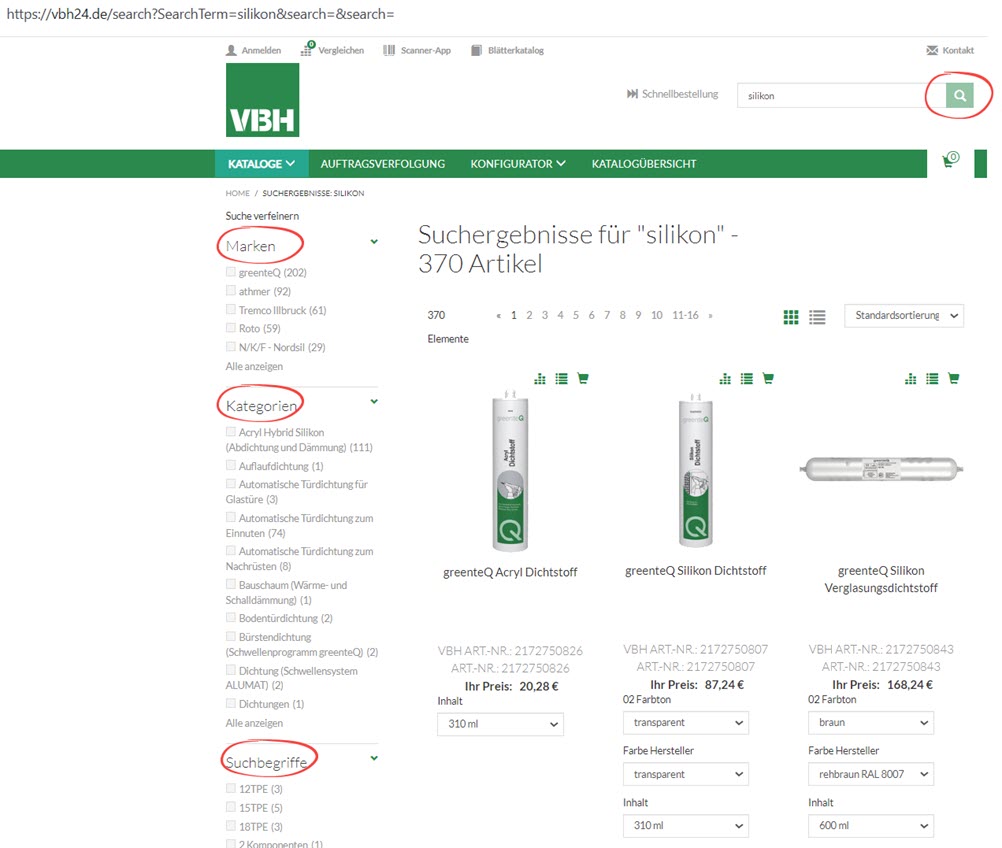Add greenteQ Acryl Dichtstoff to cart
This screenshot has width=1002, height=848.
pyautogui.click(x=582, y=378)
